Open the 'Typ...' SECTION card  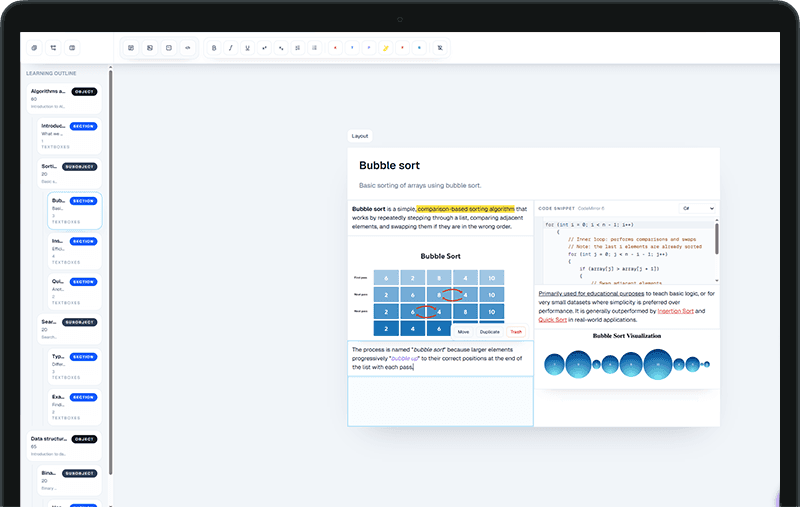[x=74, y=366]
